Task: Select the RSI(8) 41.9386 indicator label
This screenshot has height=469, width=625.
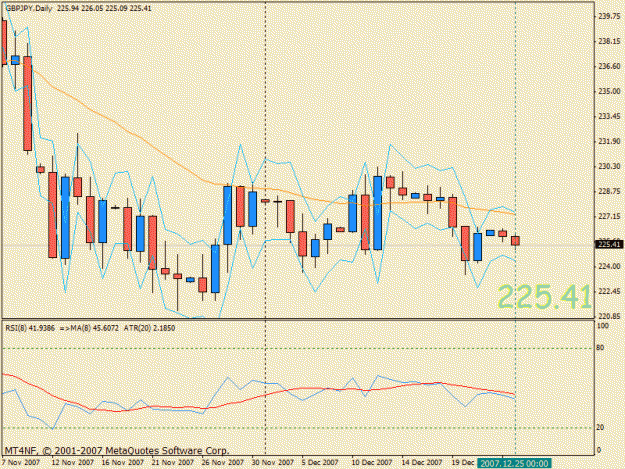Action: [x=30, y=328]
